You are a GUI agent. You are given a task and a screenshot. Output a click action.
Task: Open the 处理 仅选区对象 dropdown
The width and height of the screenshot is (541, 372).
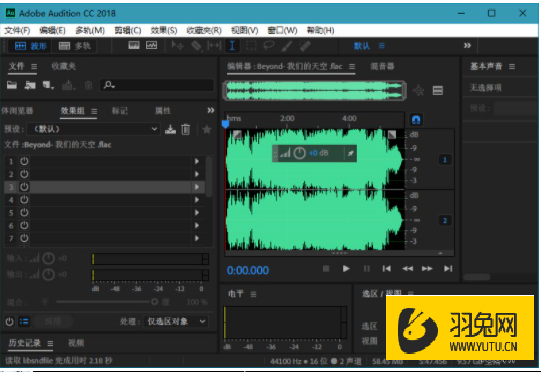pos(176,322)
